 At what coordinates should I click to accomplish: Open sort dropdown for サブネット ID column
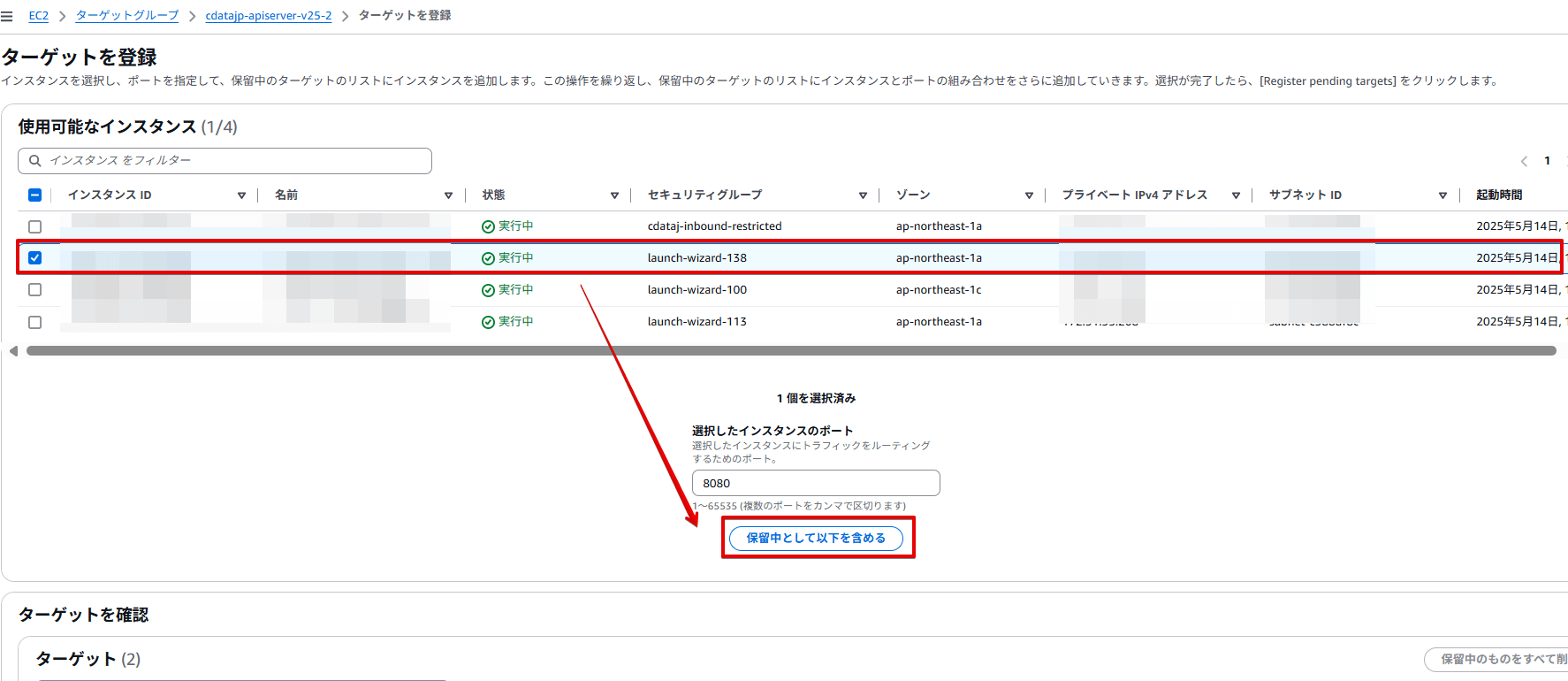(1442, 195)
